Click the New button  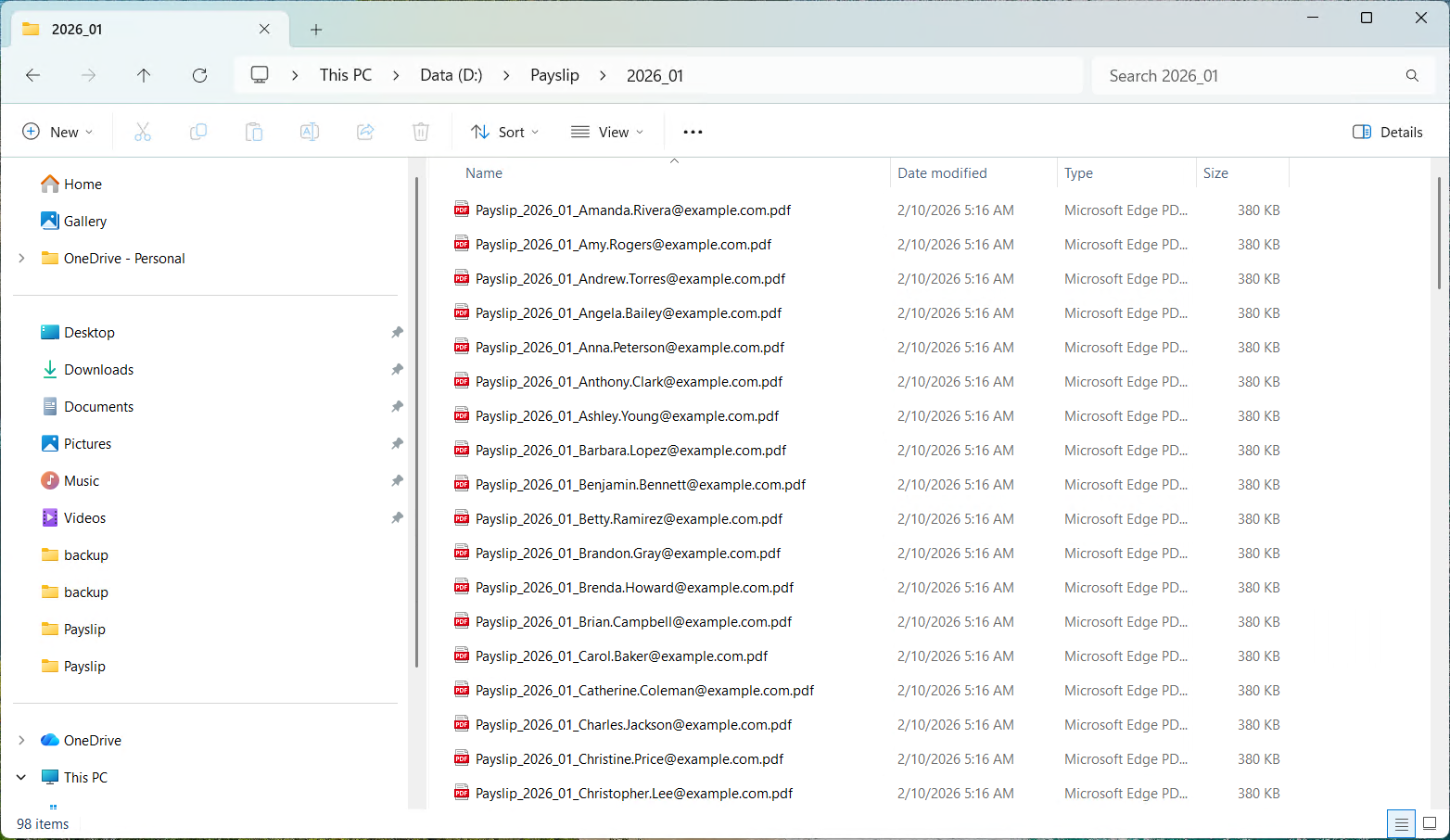[57, 131]
